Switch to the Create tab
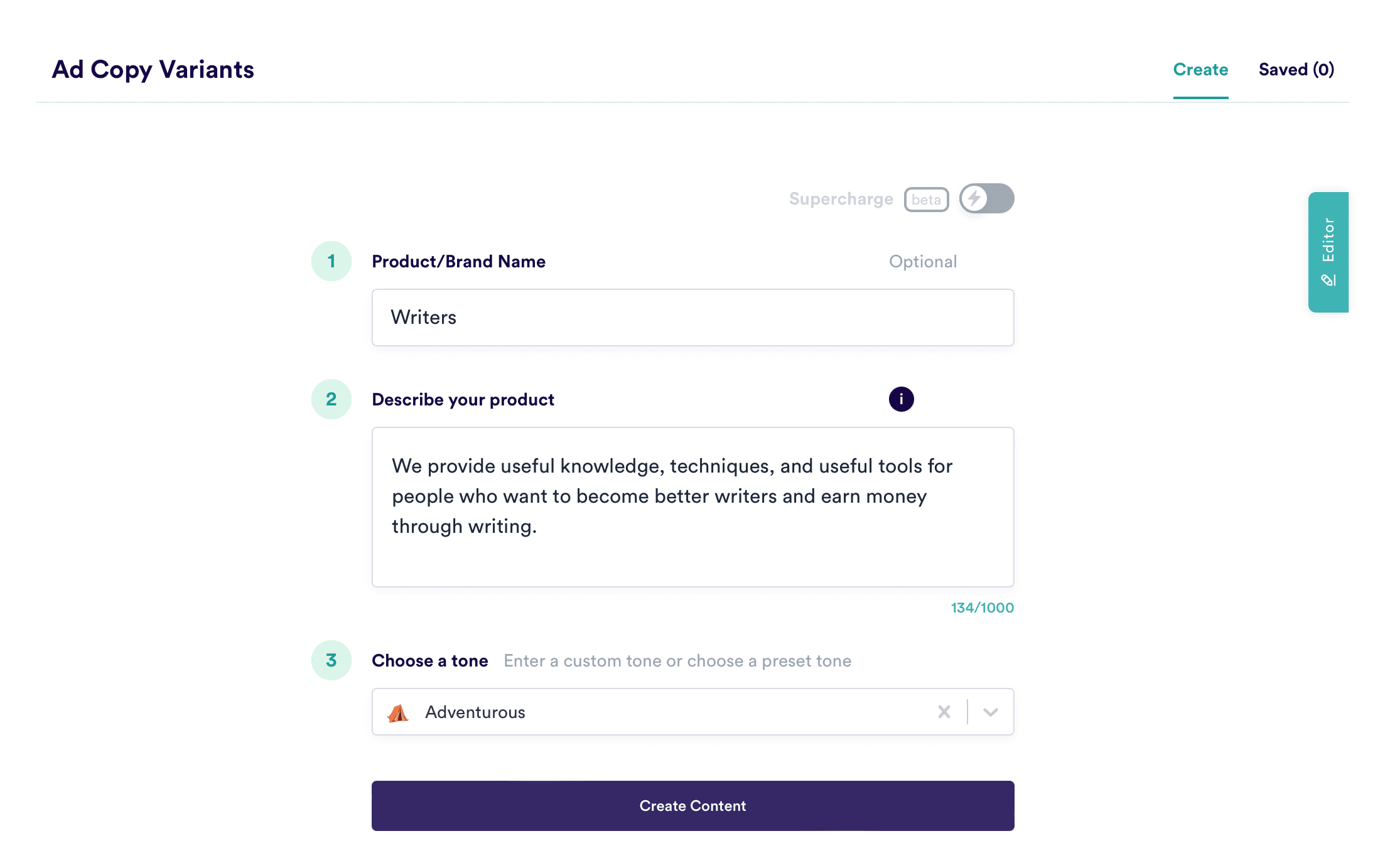 pyautogui.click(x=1200, y=70)
